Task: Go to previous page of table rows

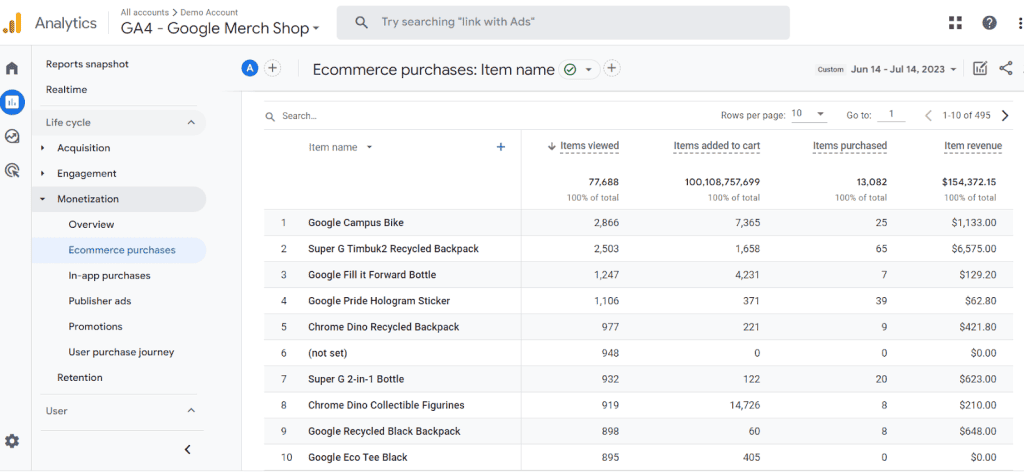Action: pos(928,116)
